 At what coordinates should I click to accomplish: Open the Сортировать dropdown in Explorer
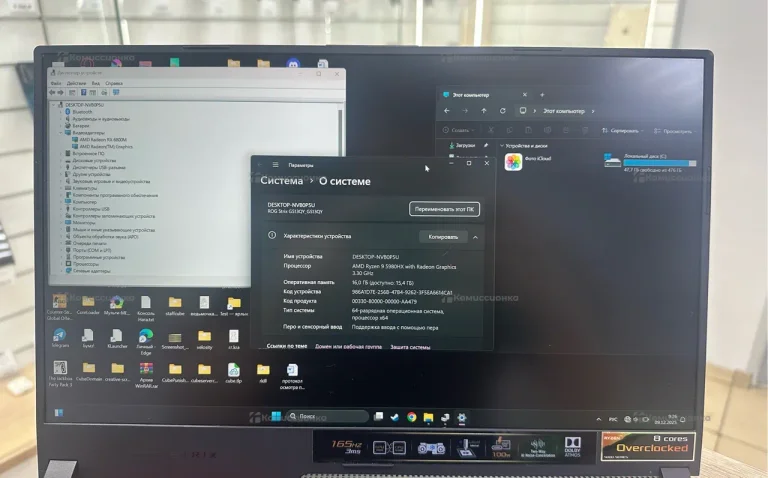tap(623, 131)
